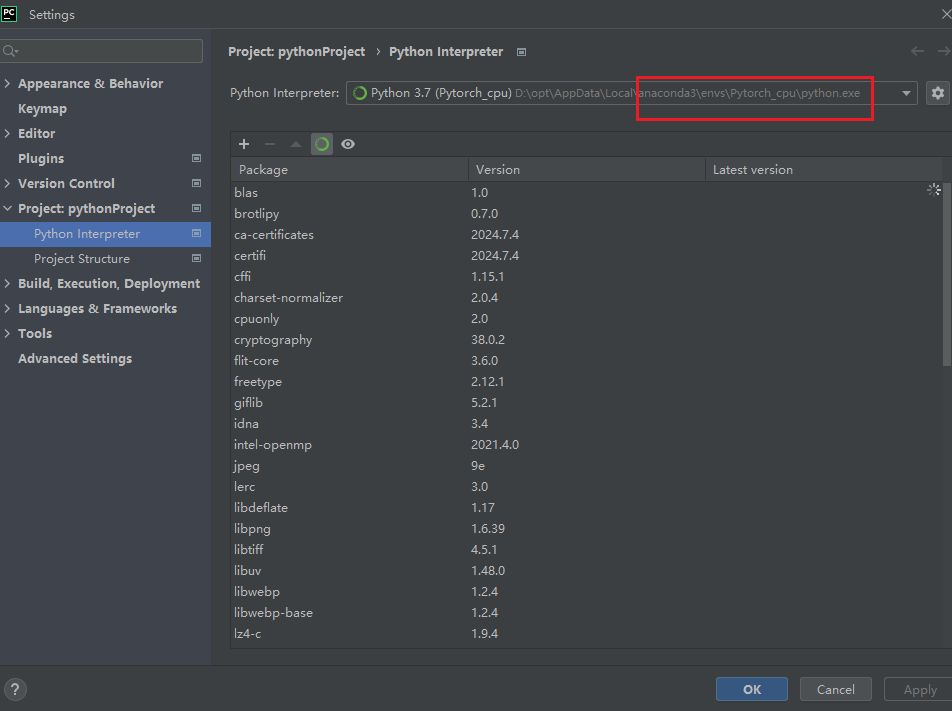Click the upgrade package up-arrow icon
Viewport: 952px width, 711px height.
tap(296, 144)
